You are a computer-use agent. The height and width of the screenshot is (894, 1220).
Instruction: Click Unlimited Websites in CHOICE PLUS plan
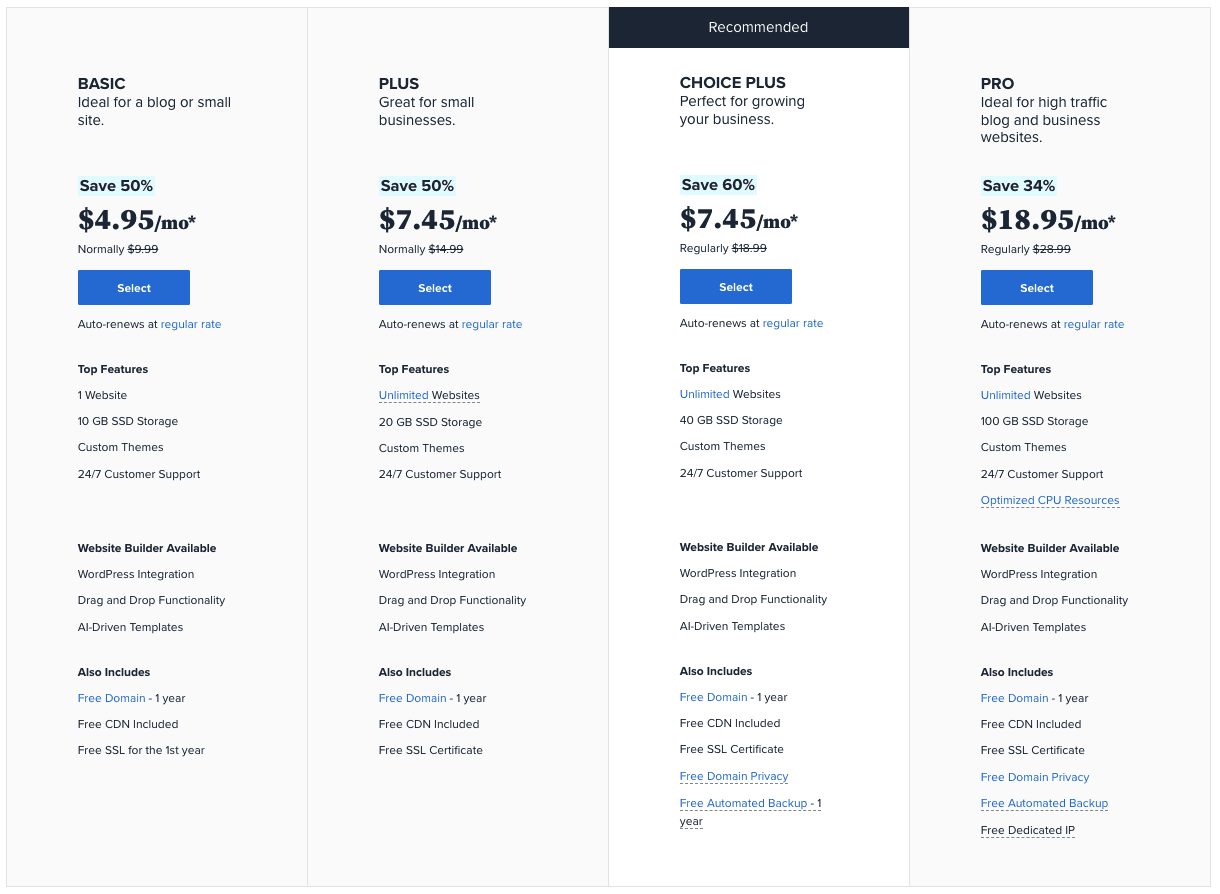point(730,395)
